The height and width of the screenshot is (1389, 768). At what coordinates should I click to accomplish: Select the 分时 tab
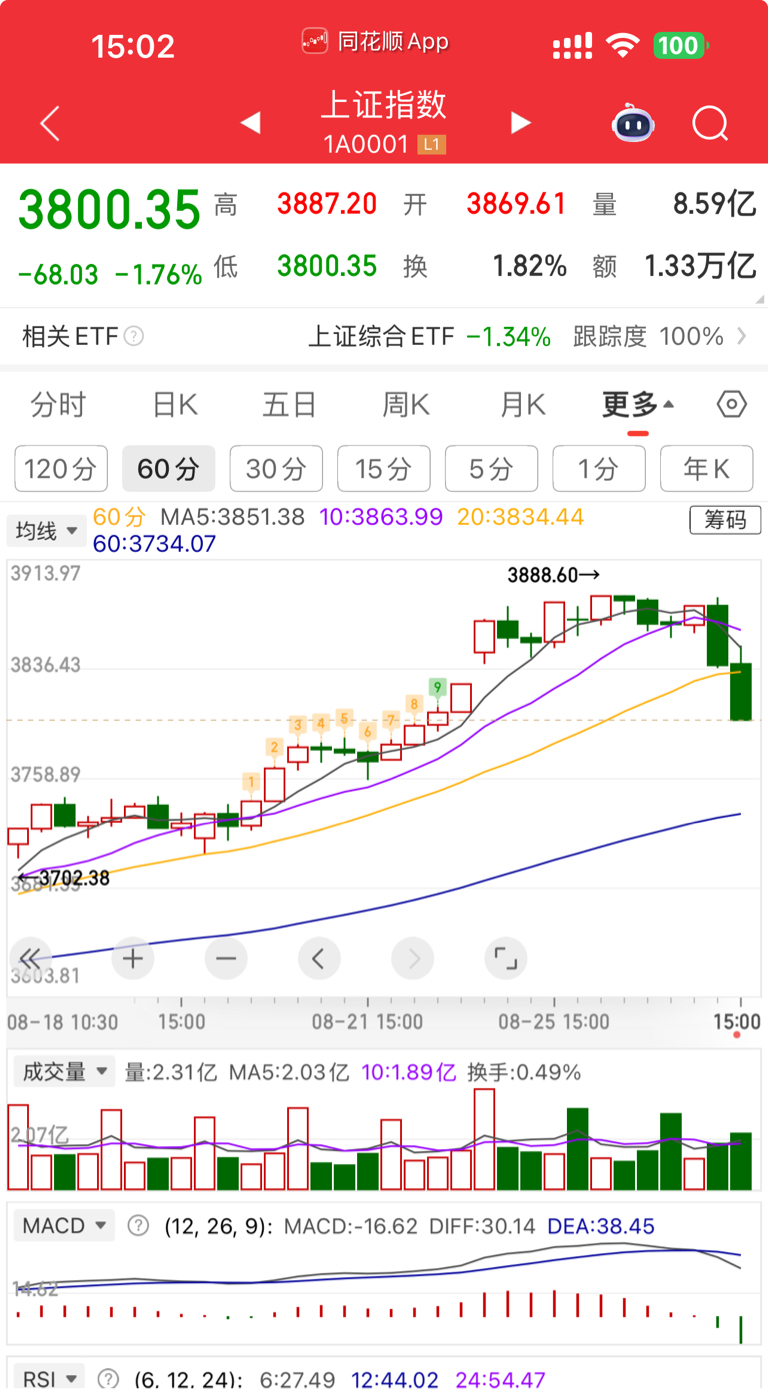click(x=58, y=405)
